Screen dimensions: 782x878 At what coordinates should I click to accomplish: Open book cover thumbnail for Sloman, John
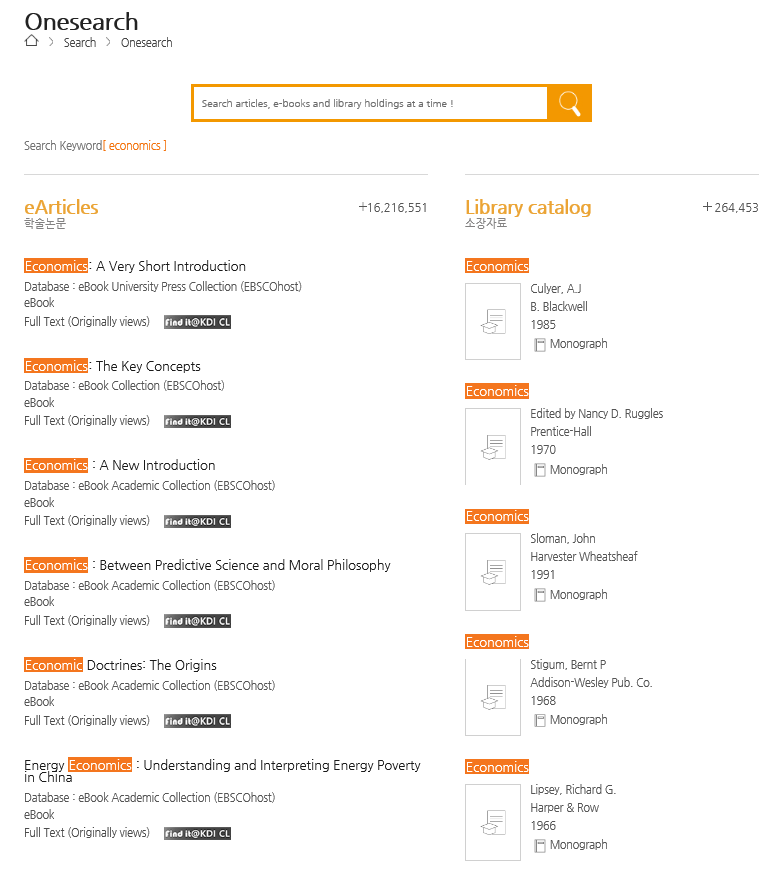[x=493, y=572]
